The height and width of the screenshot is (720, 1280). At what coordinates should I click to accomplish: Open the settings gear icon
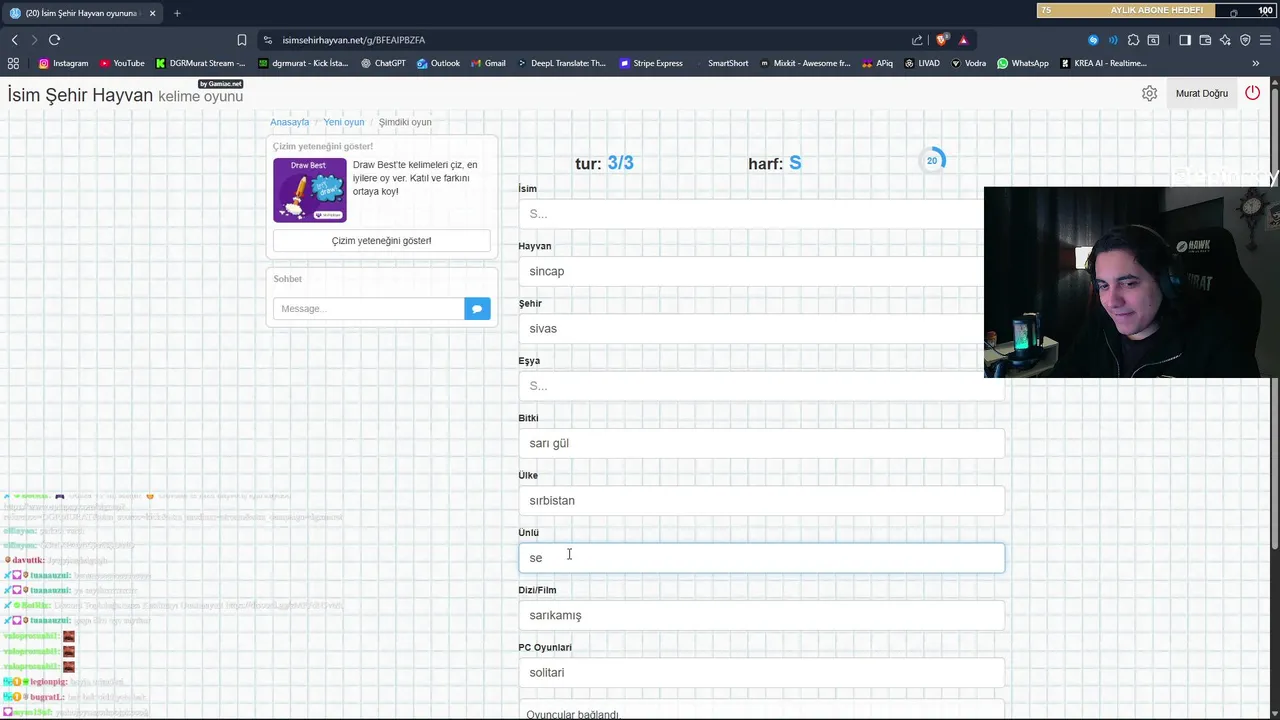(1149, 93)
